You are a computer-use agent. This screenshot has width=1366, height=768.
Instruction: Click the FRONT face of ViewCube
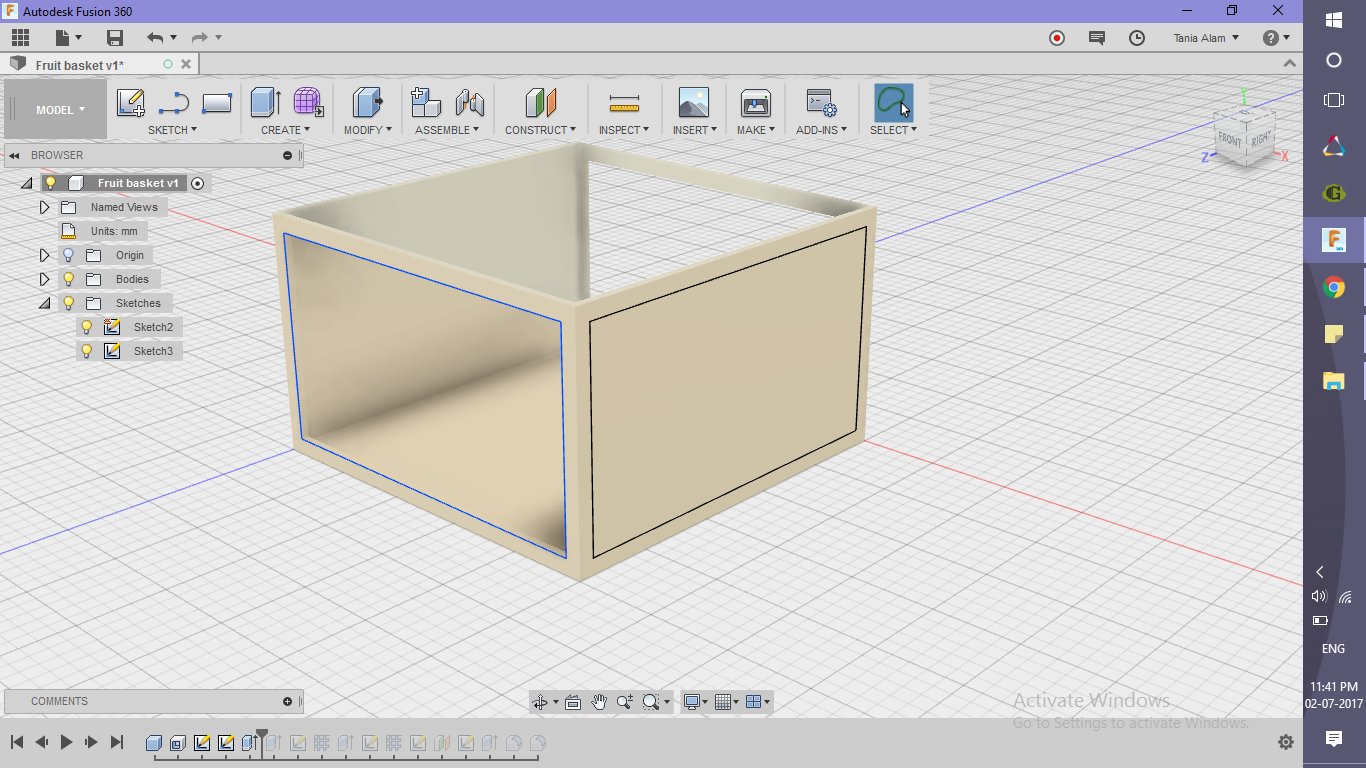coord(1230,140)
